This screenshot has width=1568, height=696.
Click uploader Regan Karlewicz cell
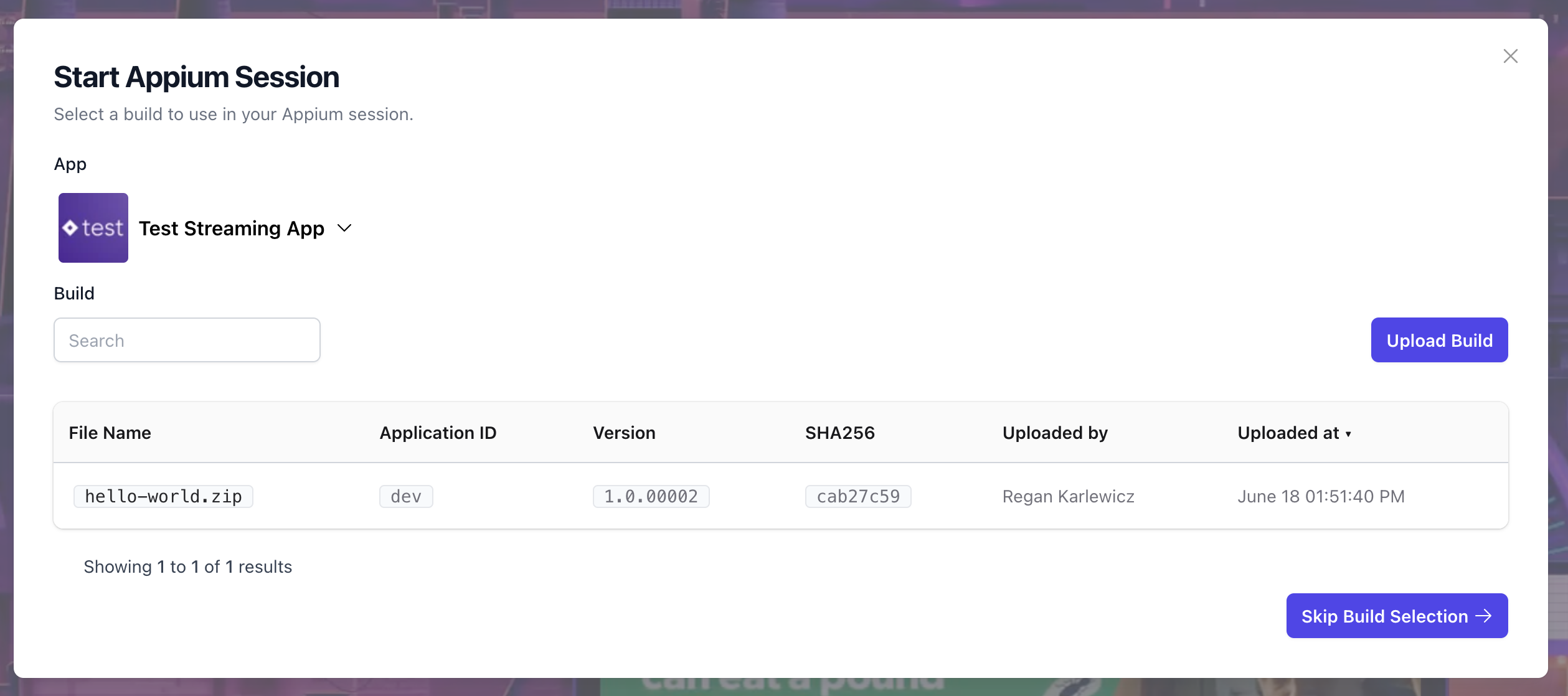pos(1068,496)
